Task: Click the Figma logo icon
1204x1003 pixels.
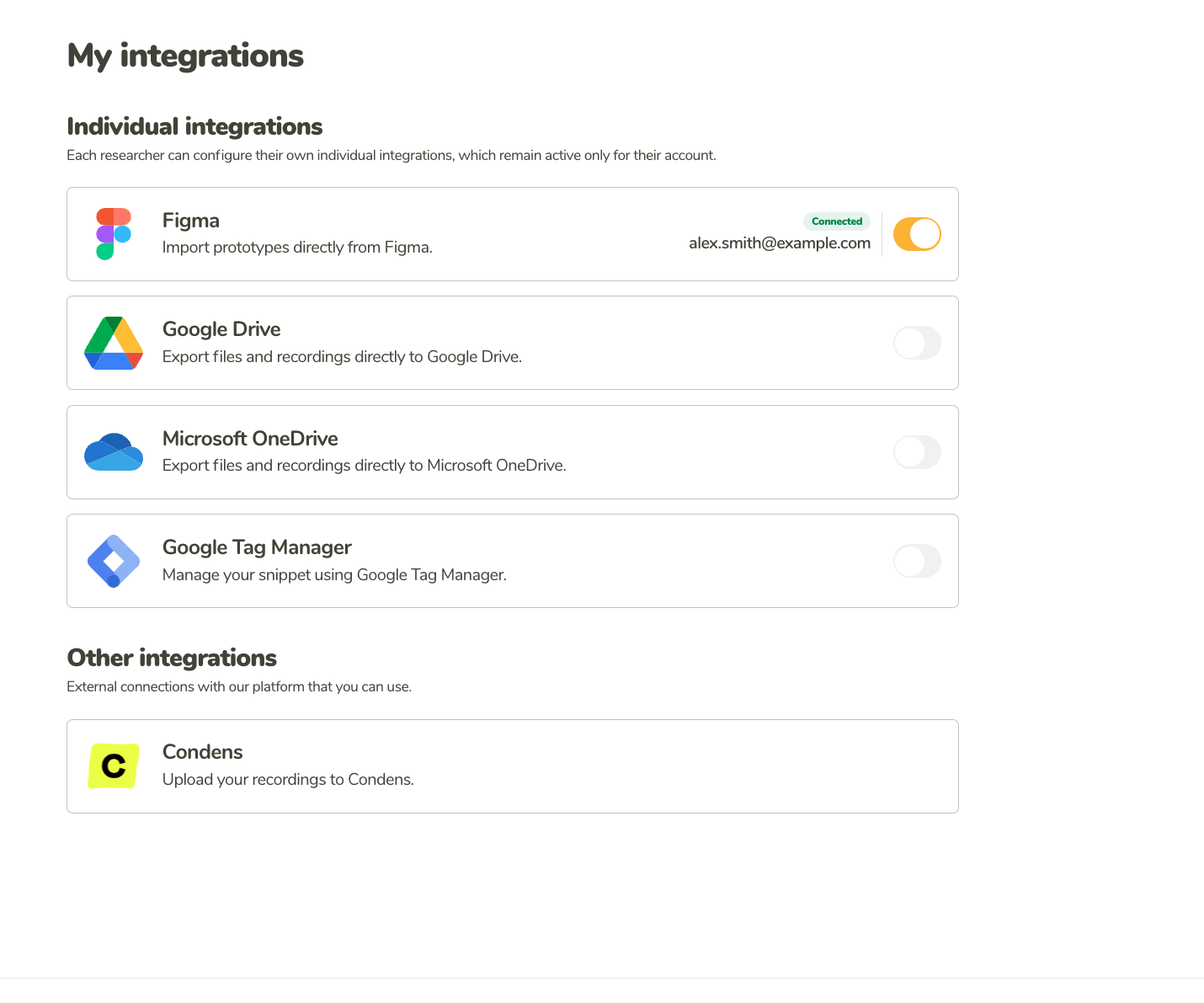Action: tap(114, 234)
